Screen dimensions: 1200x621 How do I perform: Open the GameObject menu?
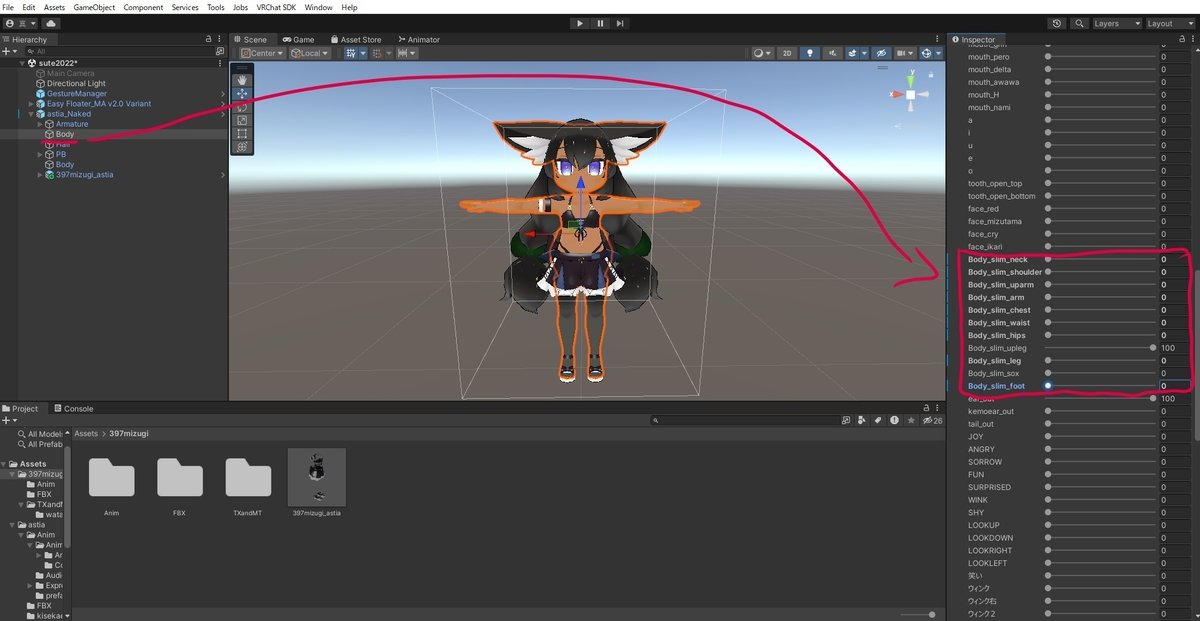click(x=95, y=7)
